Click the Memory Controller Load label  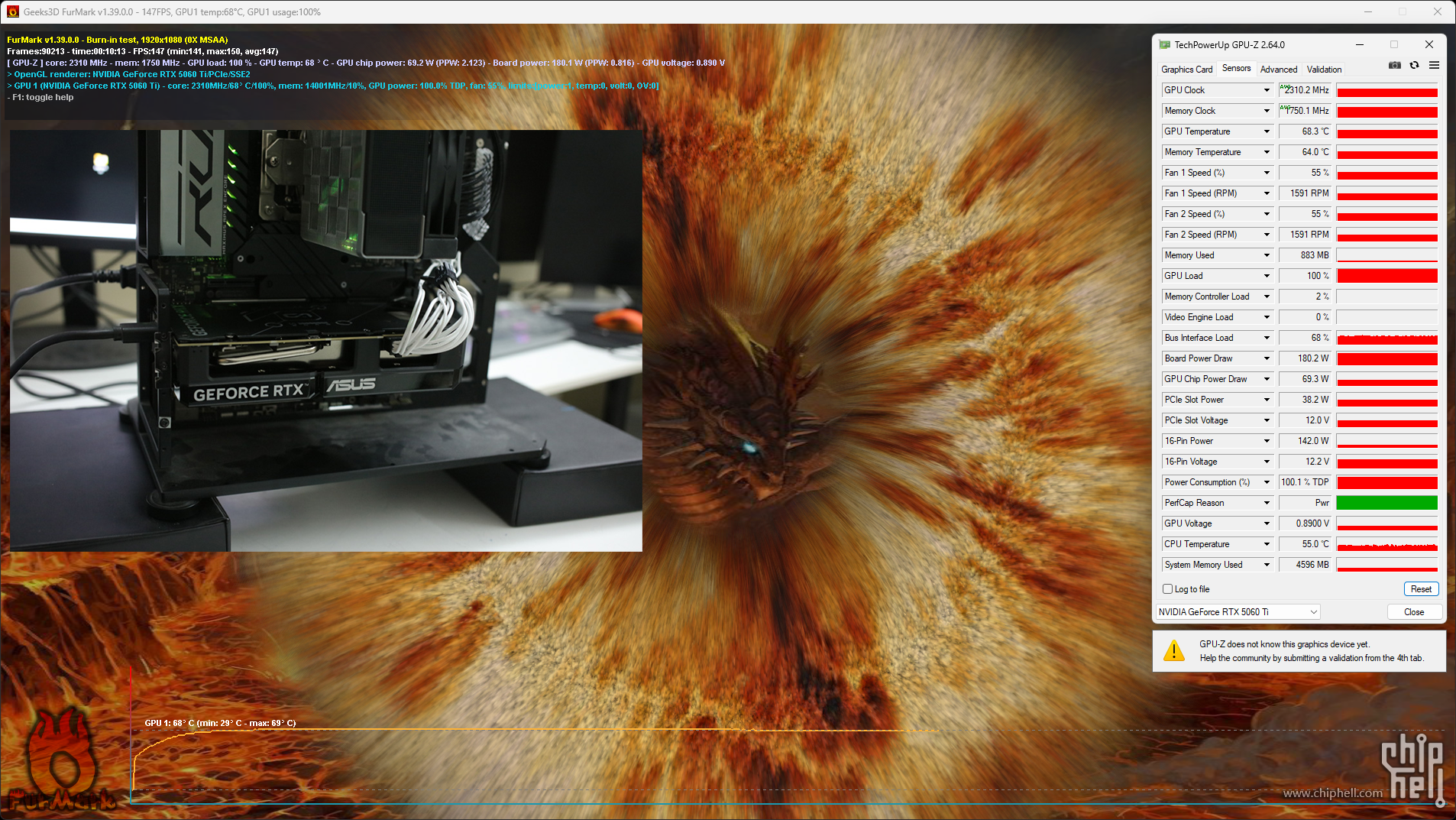tap(1207, 297)
